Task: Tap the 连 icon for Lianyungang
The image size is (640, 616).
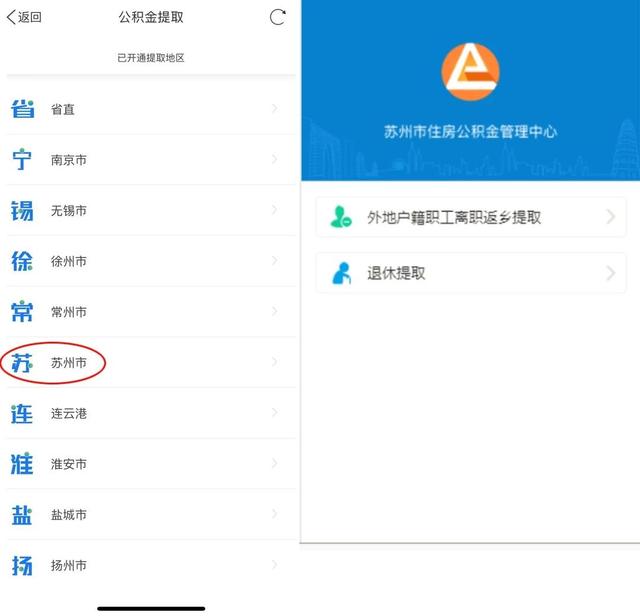Action: coord(22,414)
